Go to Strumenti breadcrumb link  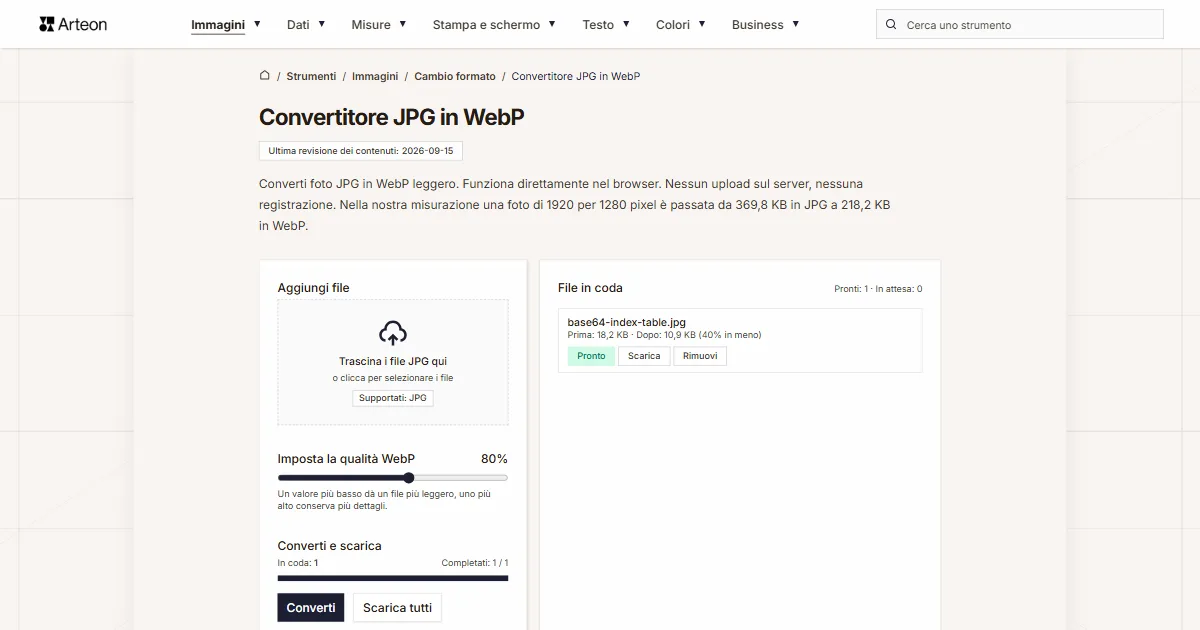pyautogui.click(x=311, y=76)
